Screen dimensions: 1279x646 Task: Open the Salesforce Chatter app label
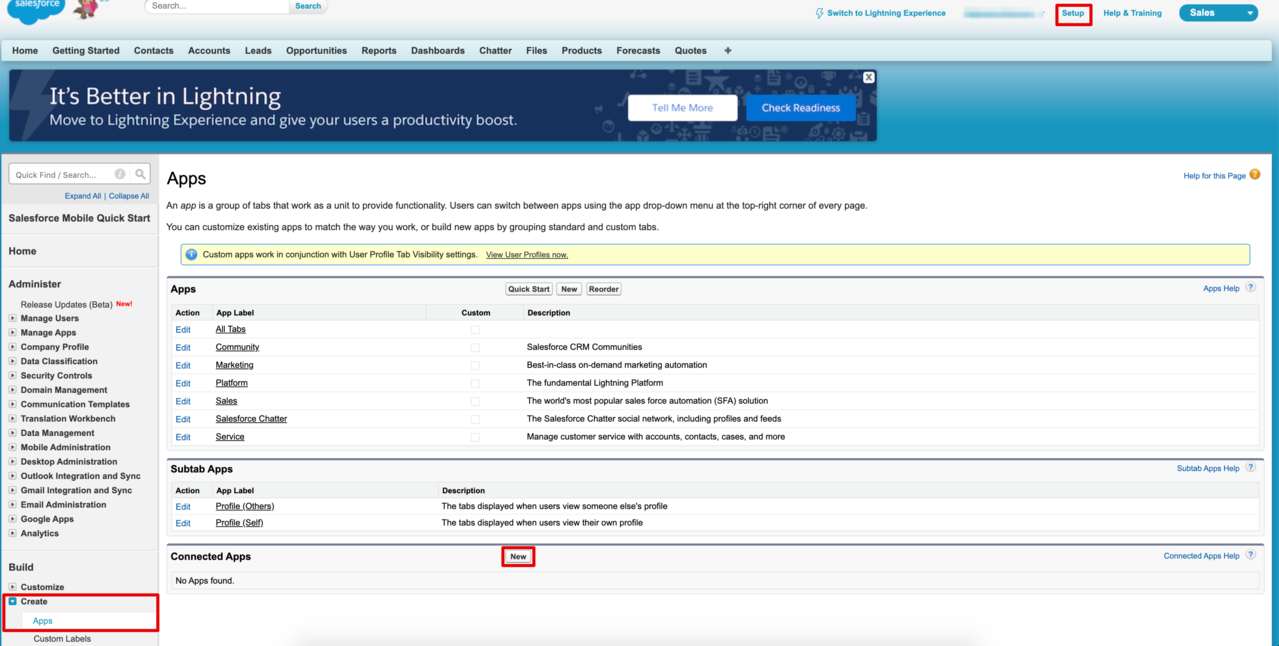click(x=251, y=419)
